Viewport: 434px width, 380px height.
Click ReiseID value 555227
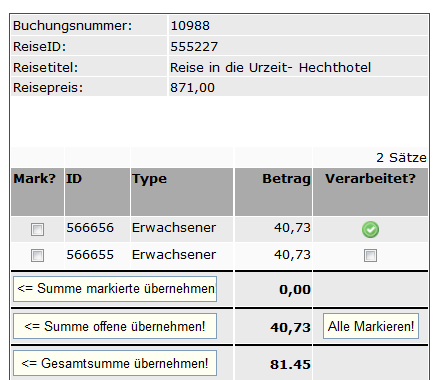[x=194, y=47]
